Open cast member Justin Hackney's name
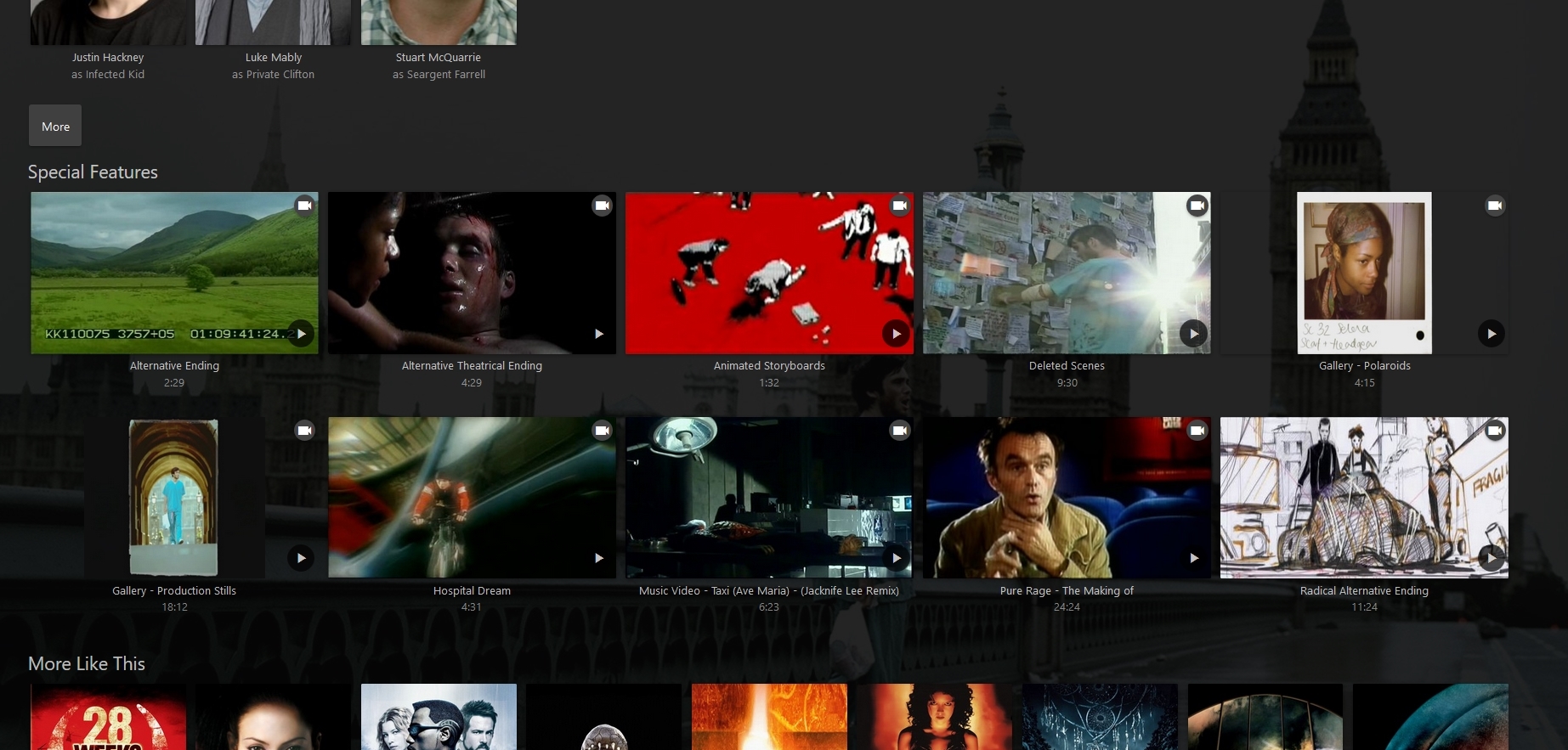1568x750 pixels. point(108,58)
